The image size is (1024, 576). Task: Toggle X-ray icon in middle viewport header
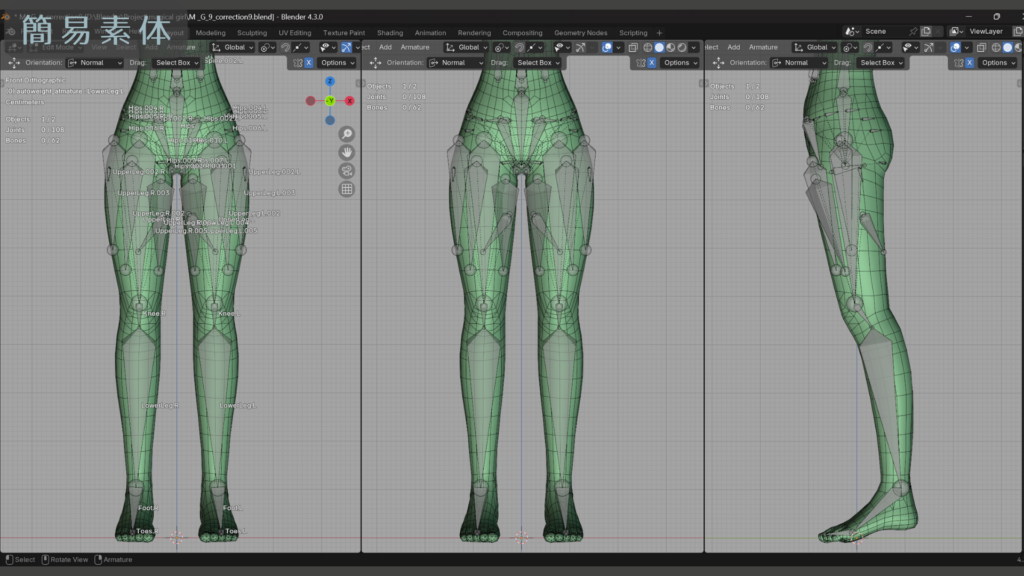633,47
